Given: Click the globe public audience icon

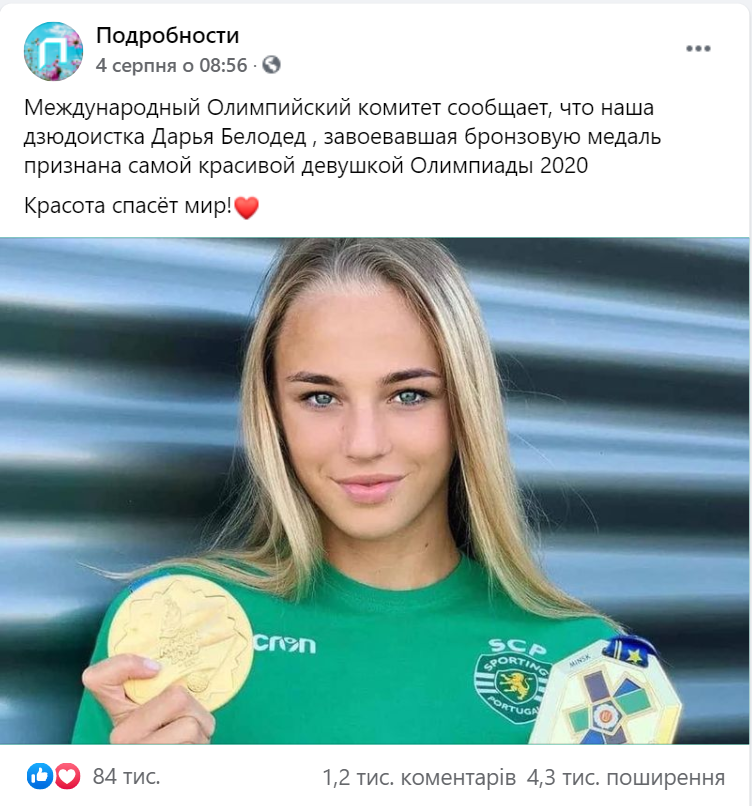Looking at the screenshot, I should coord(271,65).
